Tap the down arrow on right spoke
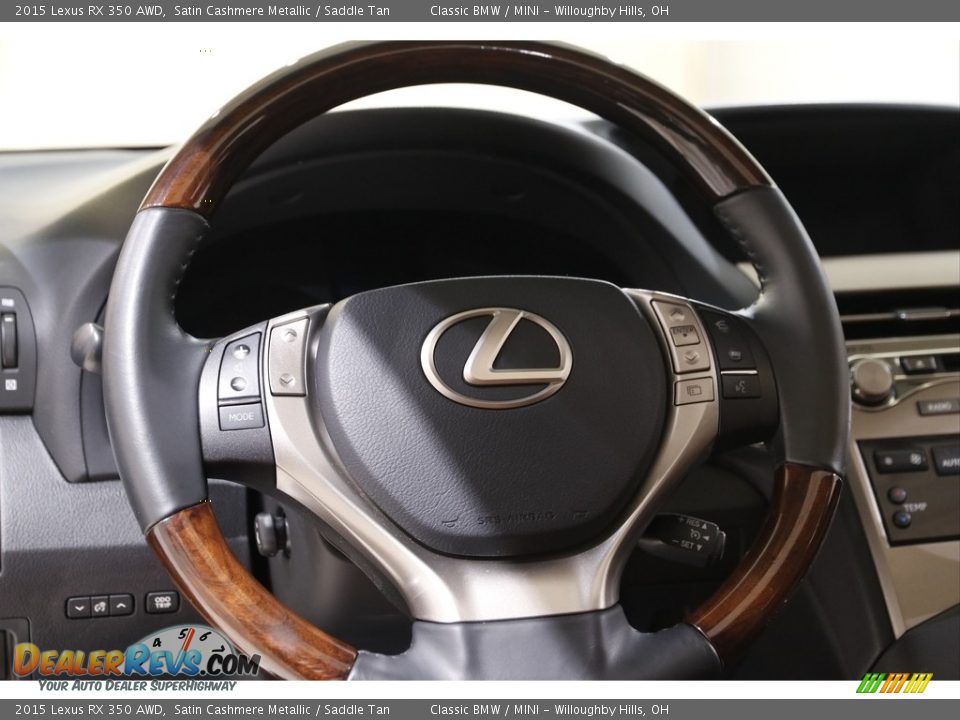The height and width of the screenshot is (720, 960). click(x=691, y=357)
